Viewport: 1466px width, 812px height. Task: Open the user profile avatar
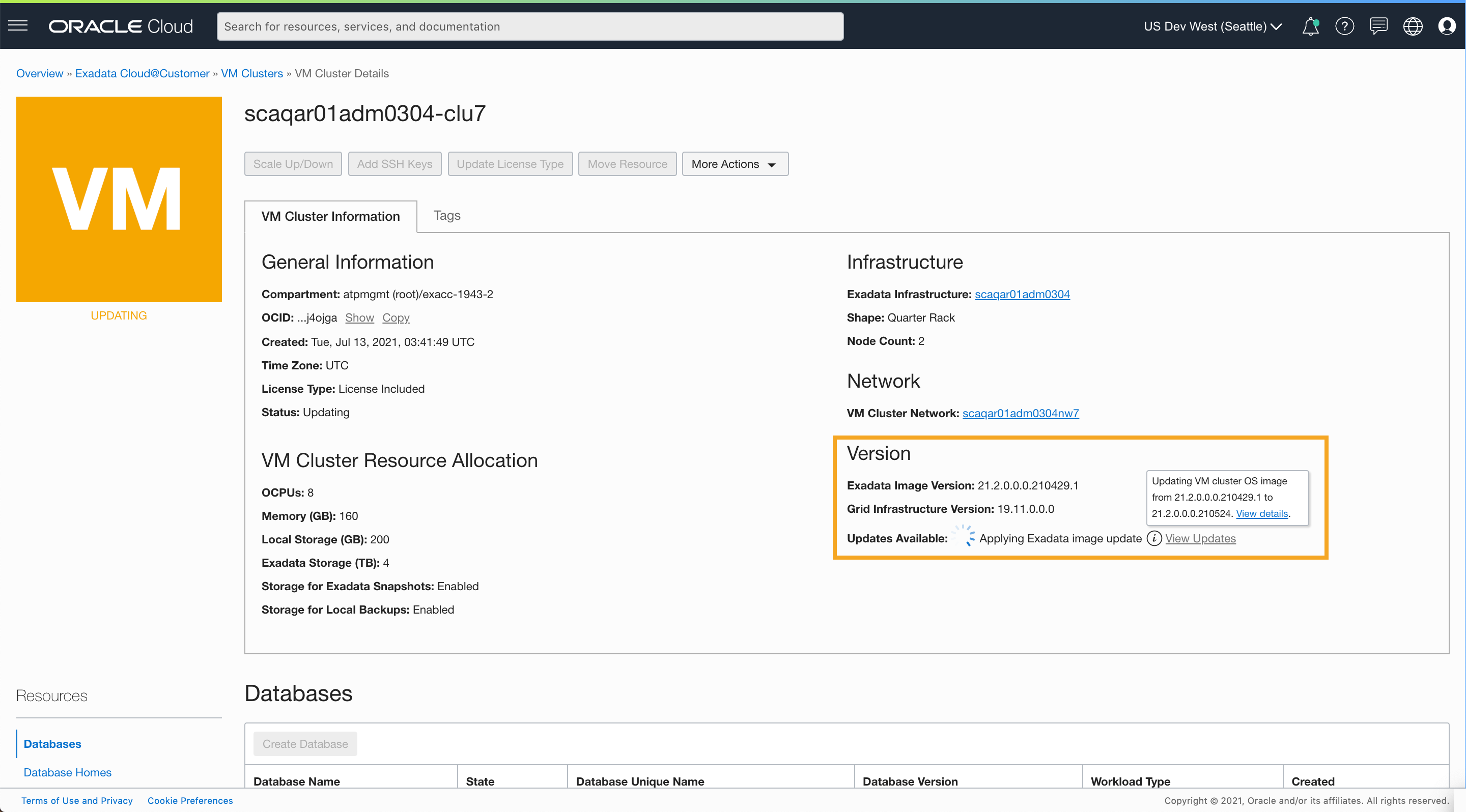click(x=1446, y=26)
